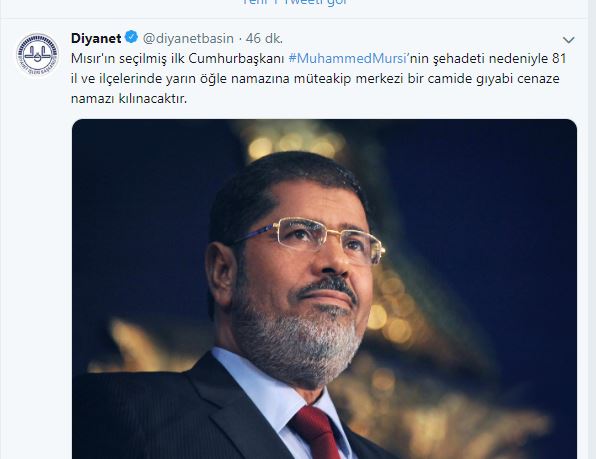Open the Diyanet account name

96,38
